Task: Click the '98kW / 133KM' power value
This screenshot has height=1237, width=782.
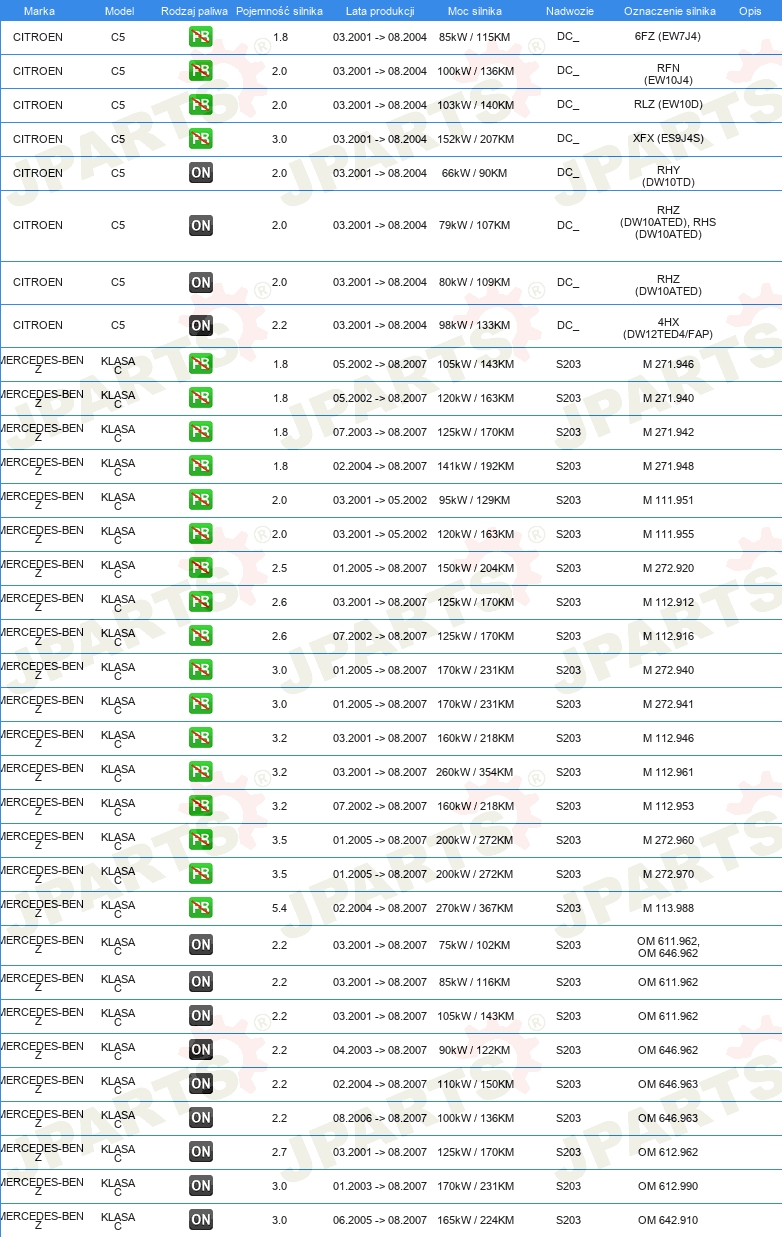Action: click(475, 325)
